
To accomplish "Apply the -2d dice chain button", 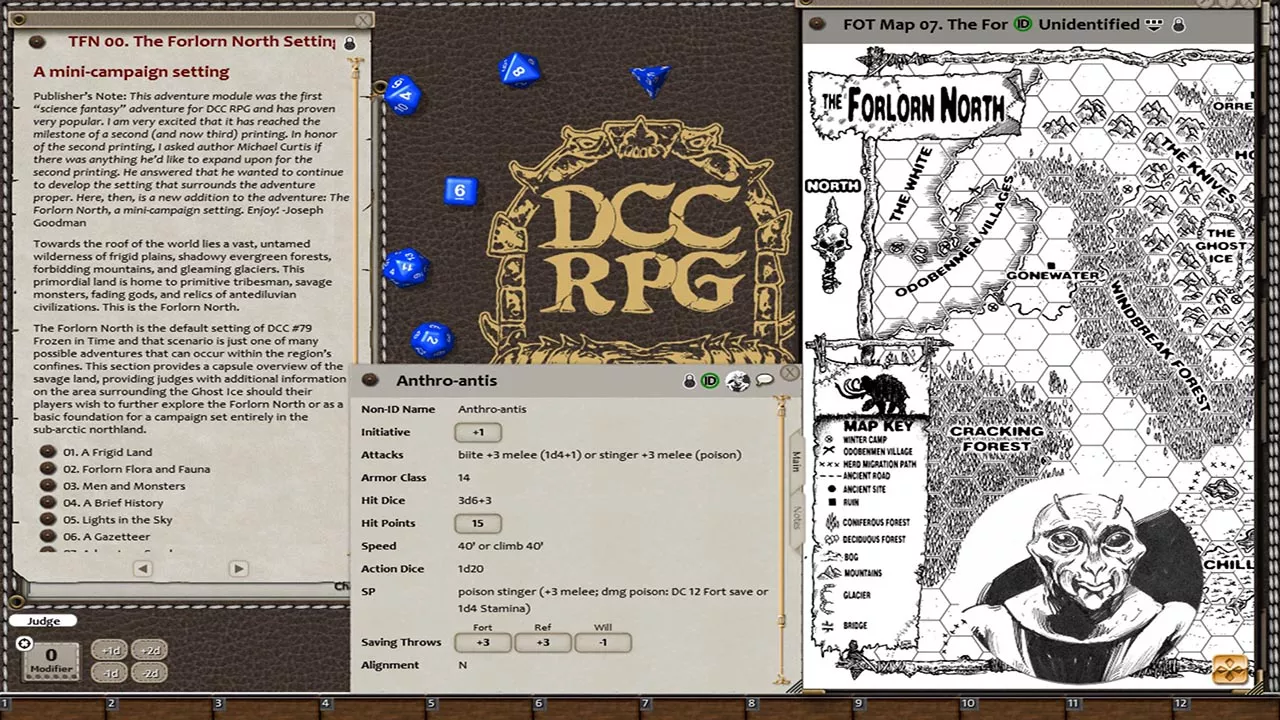I will coord(149,673).
